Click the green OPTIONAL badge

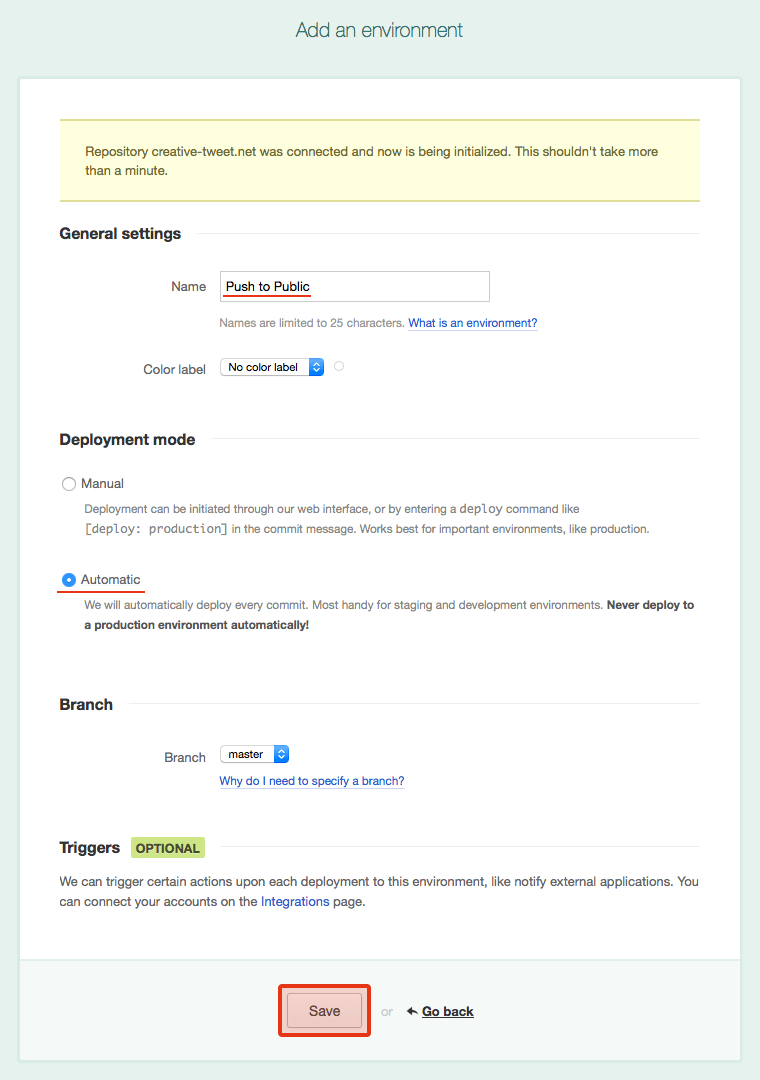pos(168,848)
